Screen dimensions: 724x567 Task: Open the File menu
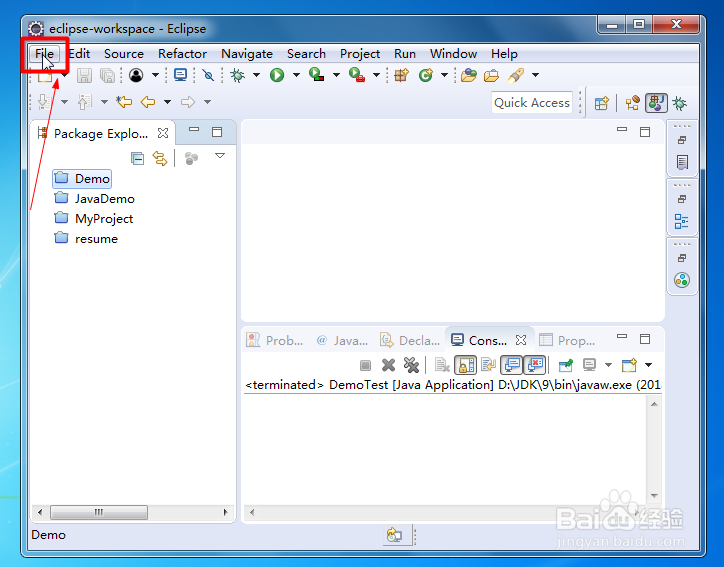(44, 54)
